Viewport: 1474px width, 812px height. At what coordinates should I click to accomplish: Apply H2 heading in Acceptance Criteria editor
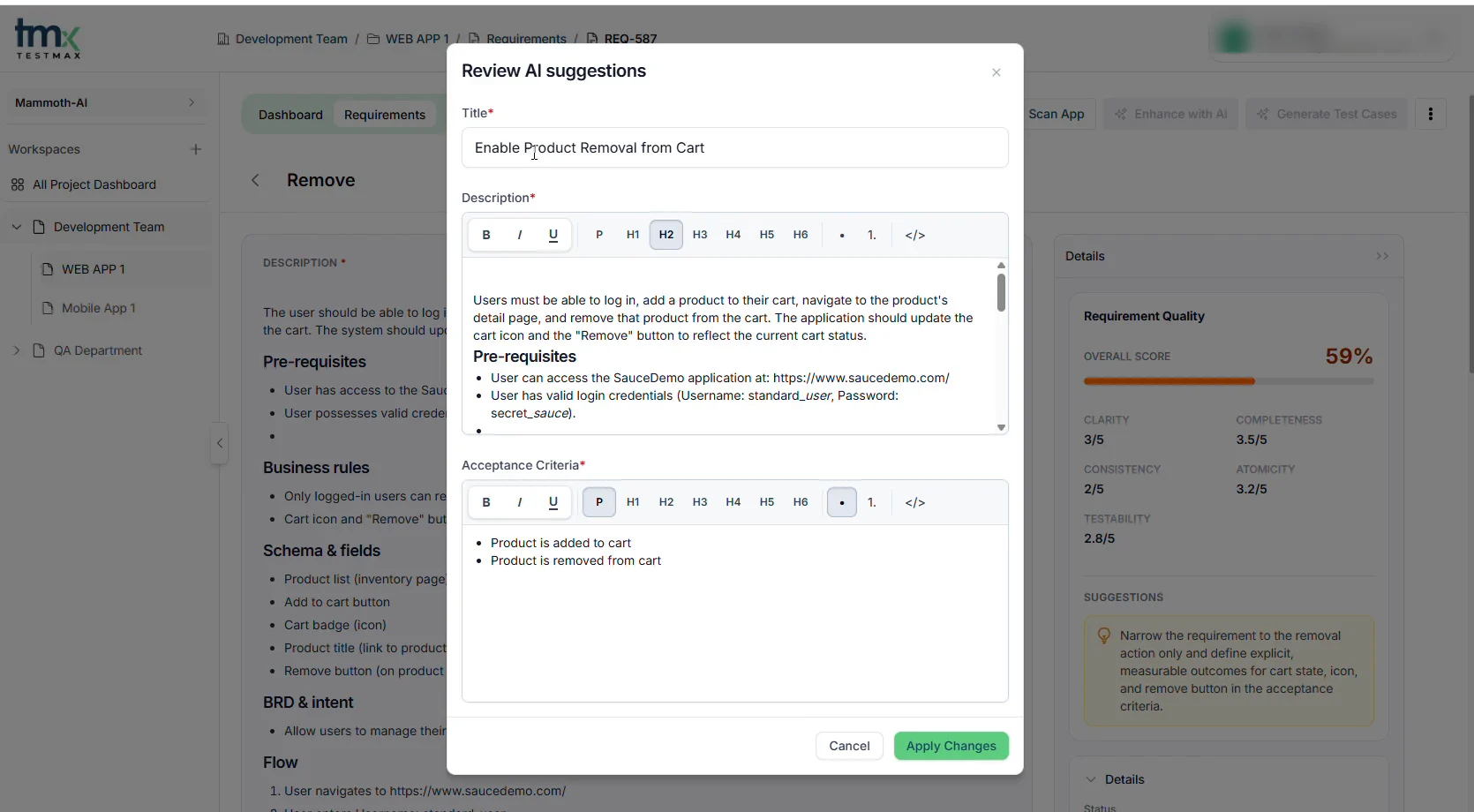click(x=666, y=502)
